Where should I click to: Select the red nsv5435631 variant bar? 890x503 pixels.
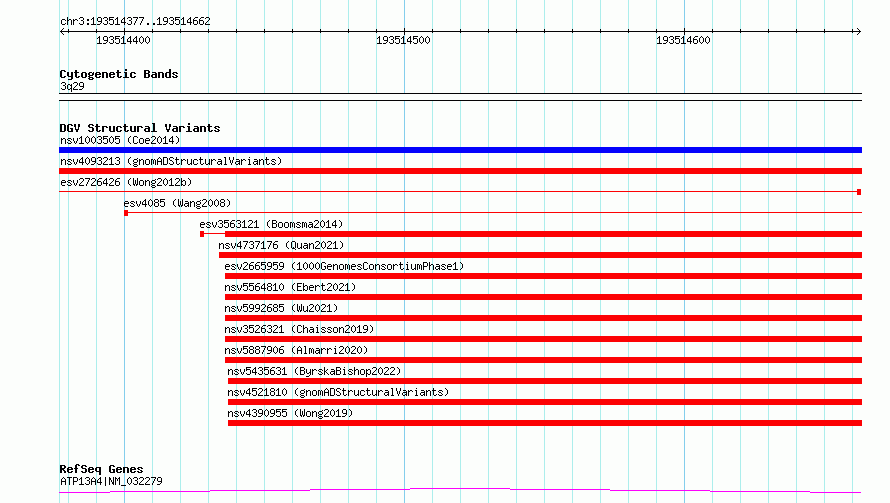(545, 381)
